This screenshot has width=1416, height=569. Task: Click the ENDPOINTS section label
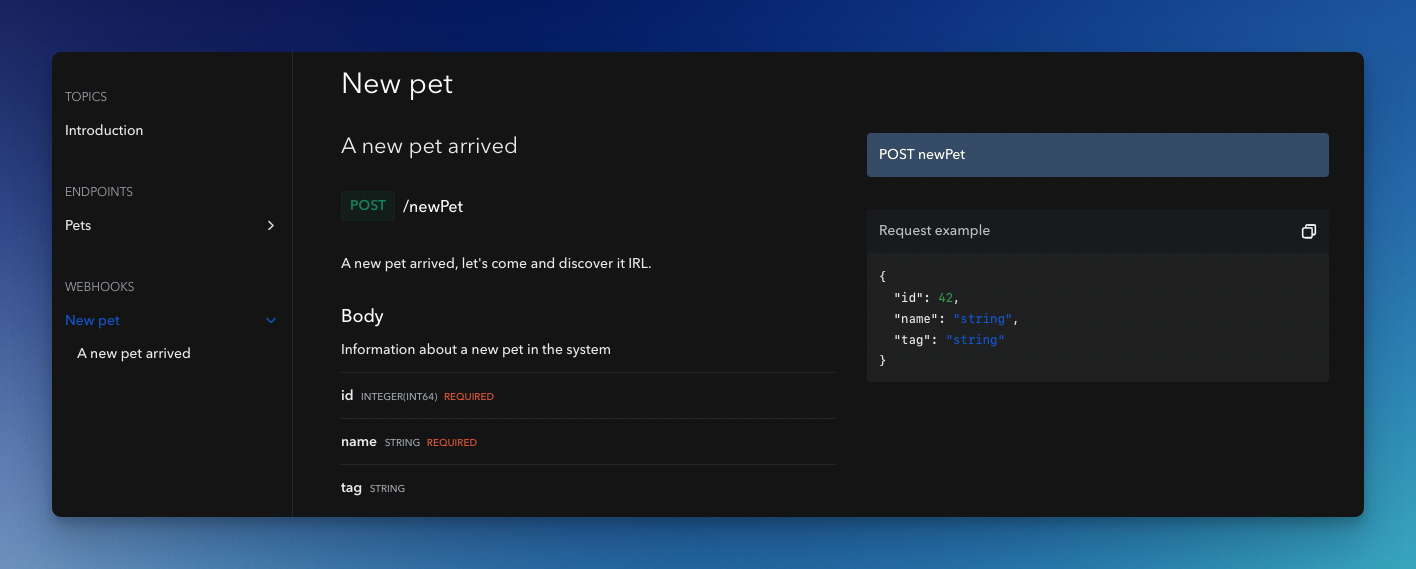tap(99, 192)
